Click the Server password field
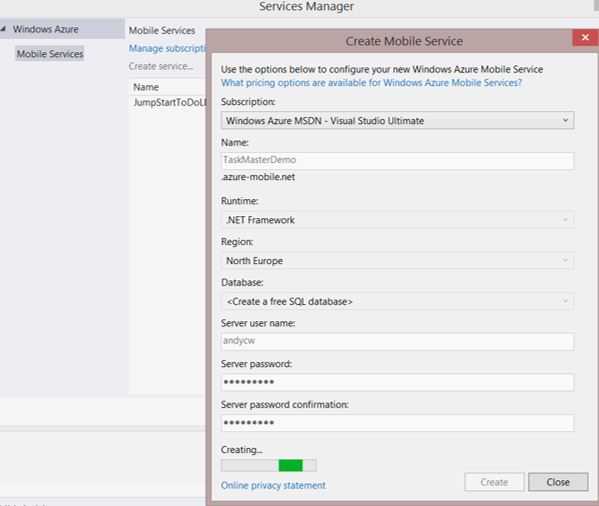This screenshot has width=599, height=506. tap(397, 382)
